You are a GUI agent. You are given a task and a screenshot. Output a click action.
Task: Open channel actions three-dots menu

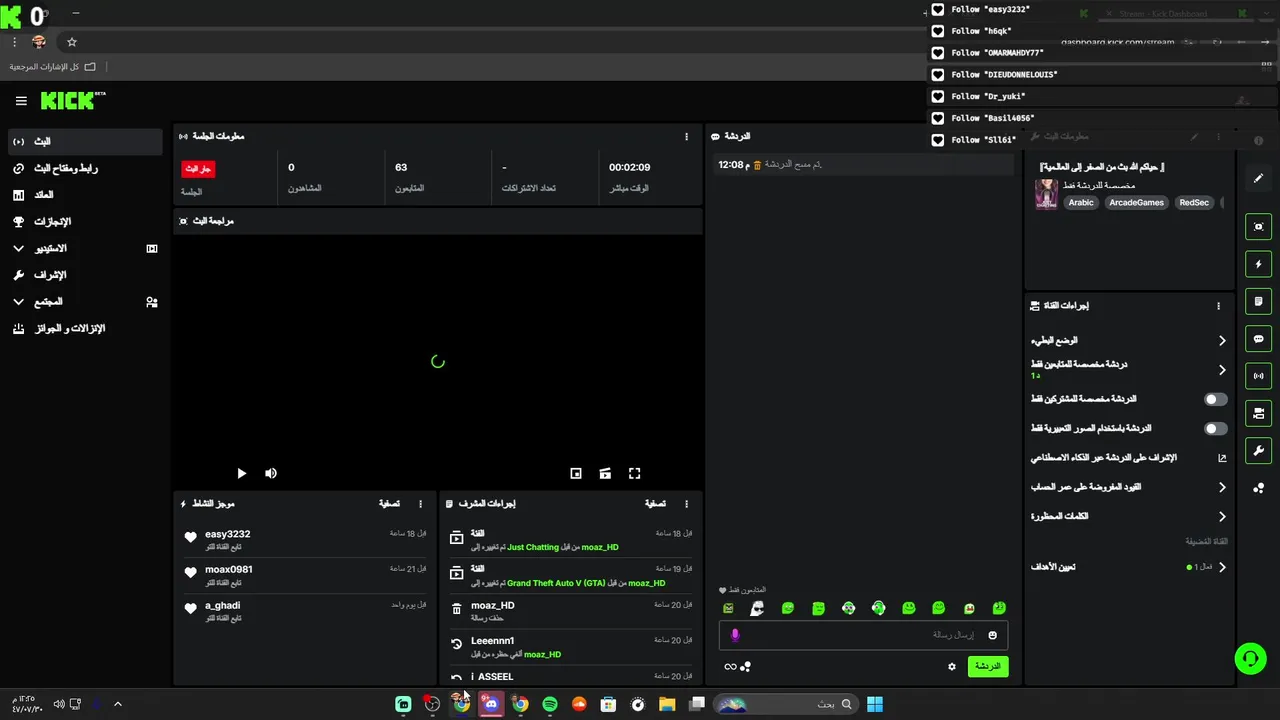(1218, 306)
